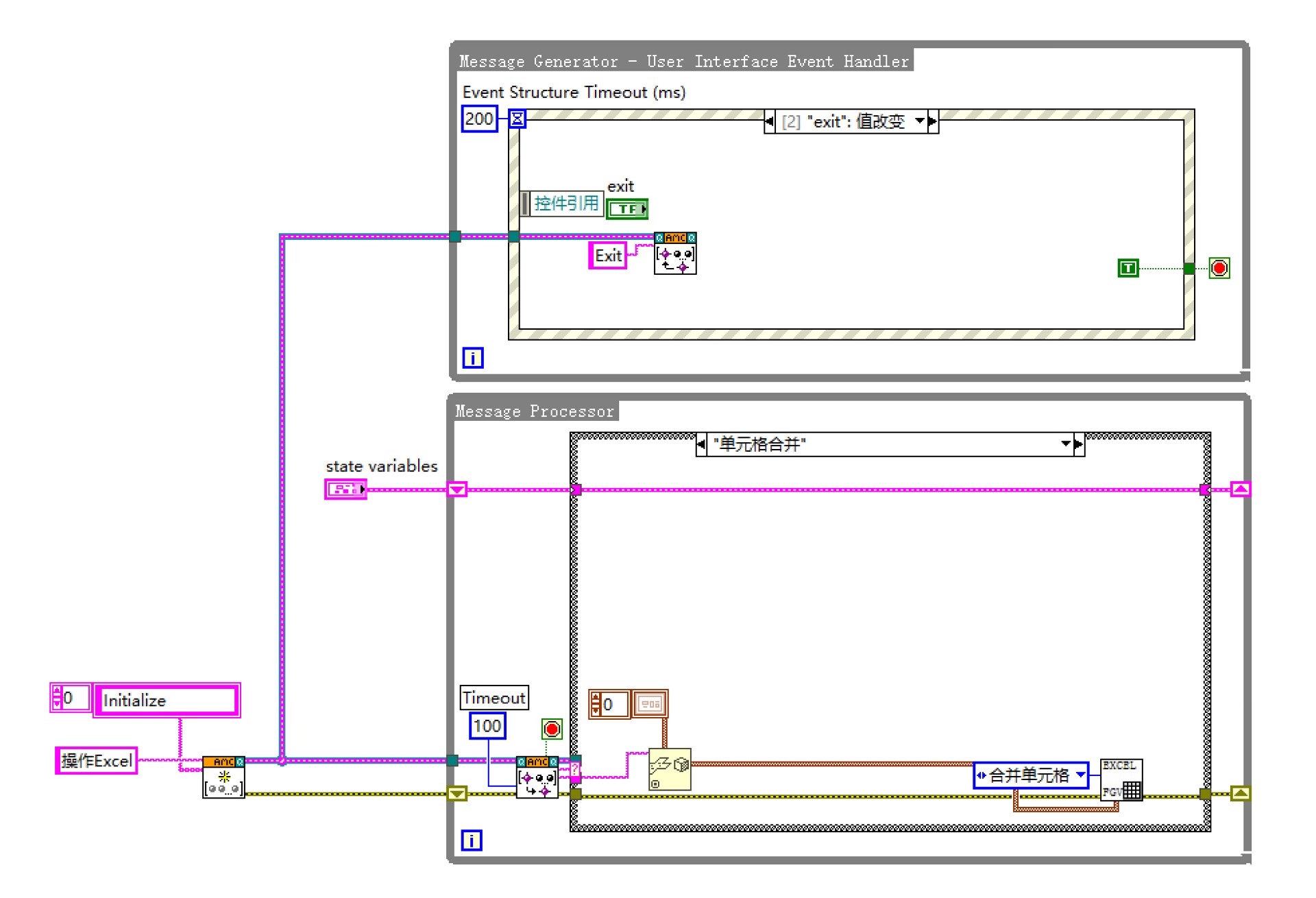Image resolution: width=1316 pixels, height=898 pixels.
Task: Click the variant to data node
Action: (669, 769)
